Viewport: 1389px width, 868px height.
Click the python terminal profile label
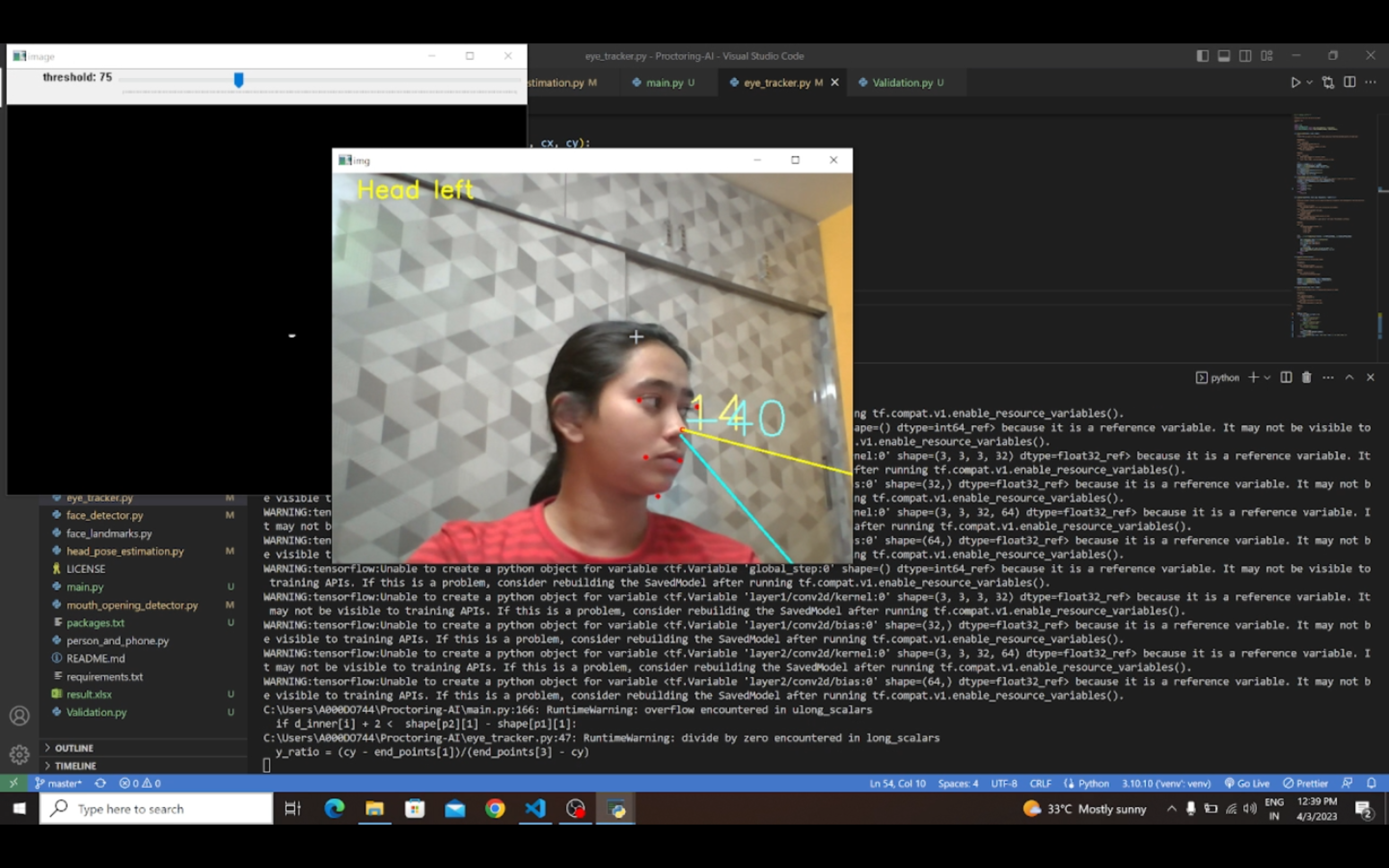click(1217, 377)
